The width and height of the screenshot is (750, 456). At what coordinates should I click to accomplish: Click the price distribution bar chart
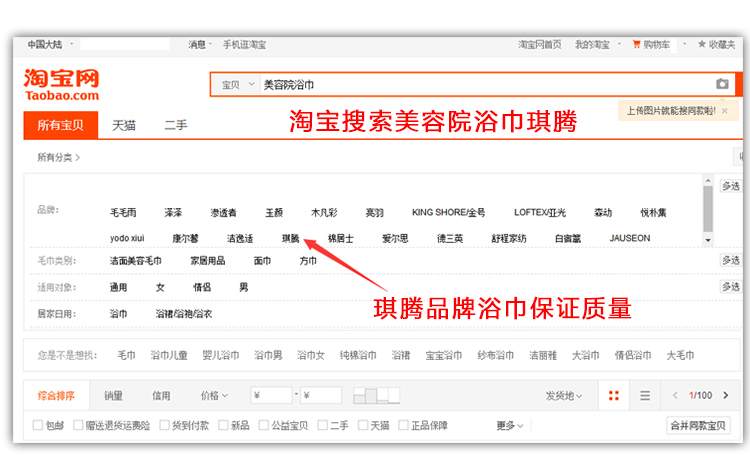click(x=376, y=395)
